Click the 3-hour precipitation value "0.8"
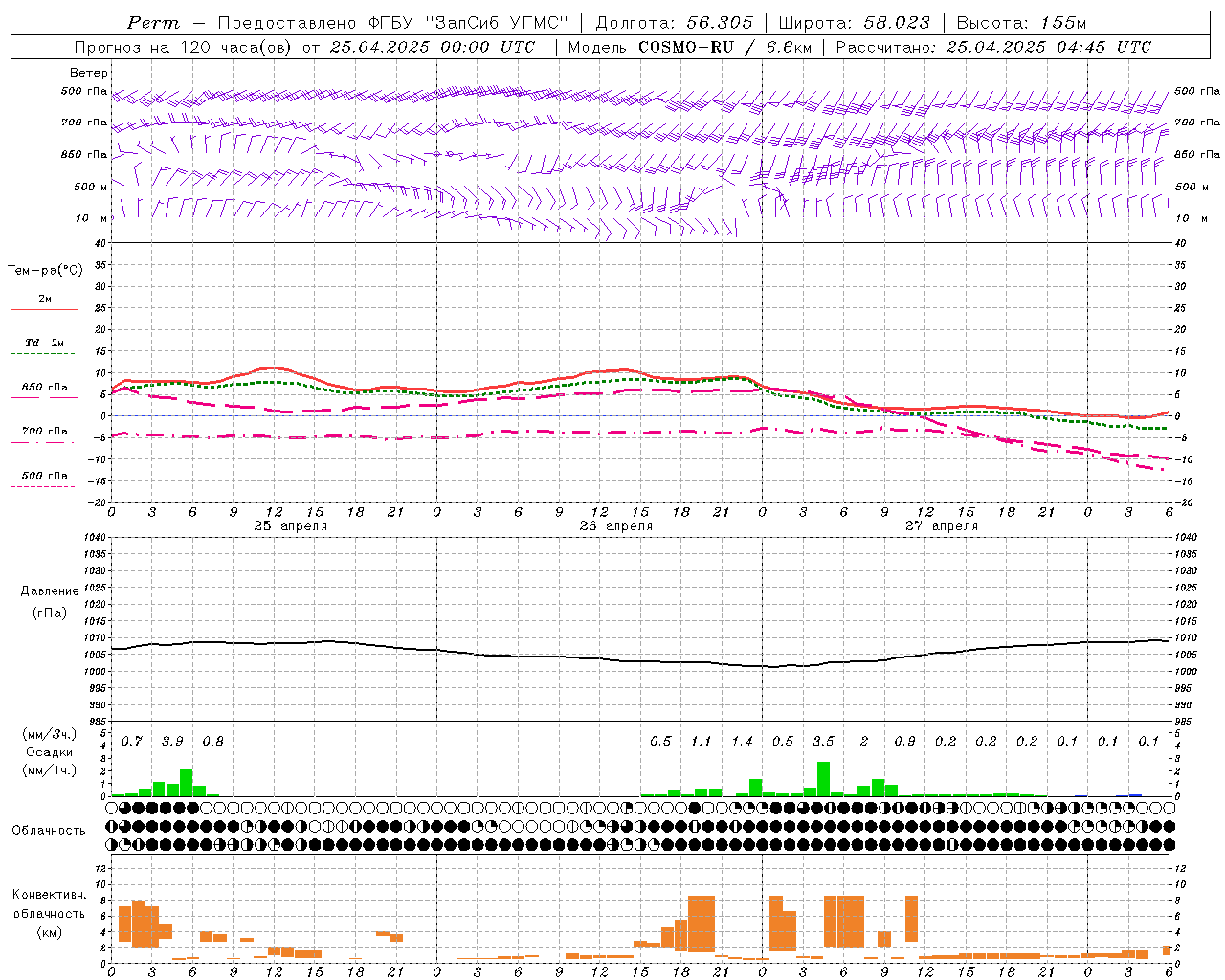 (x=213, y=742)
